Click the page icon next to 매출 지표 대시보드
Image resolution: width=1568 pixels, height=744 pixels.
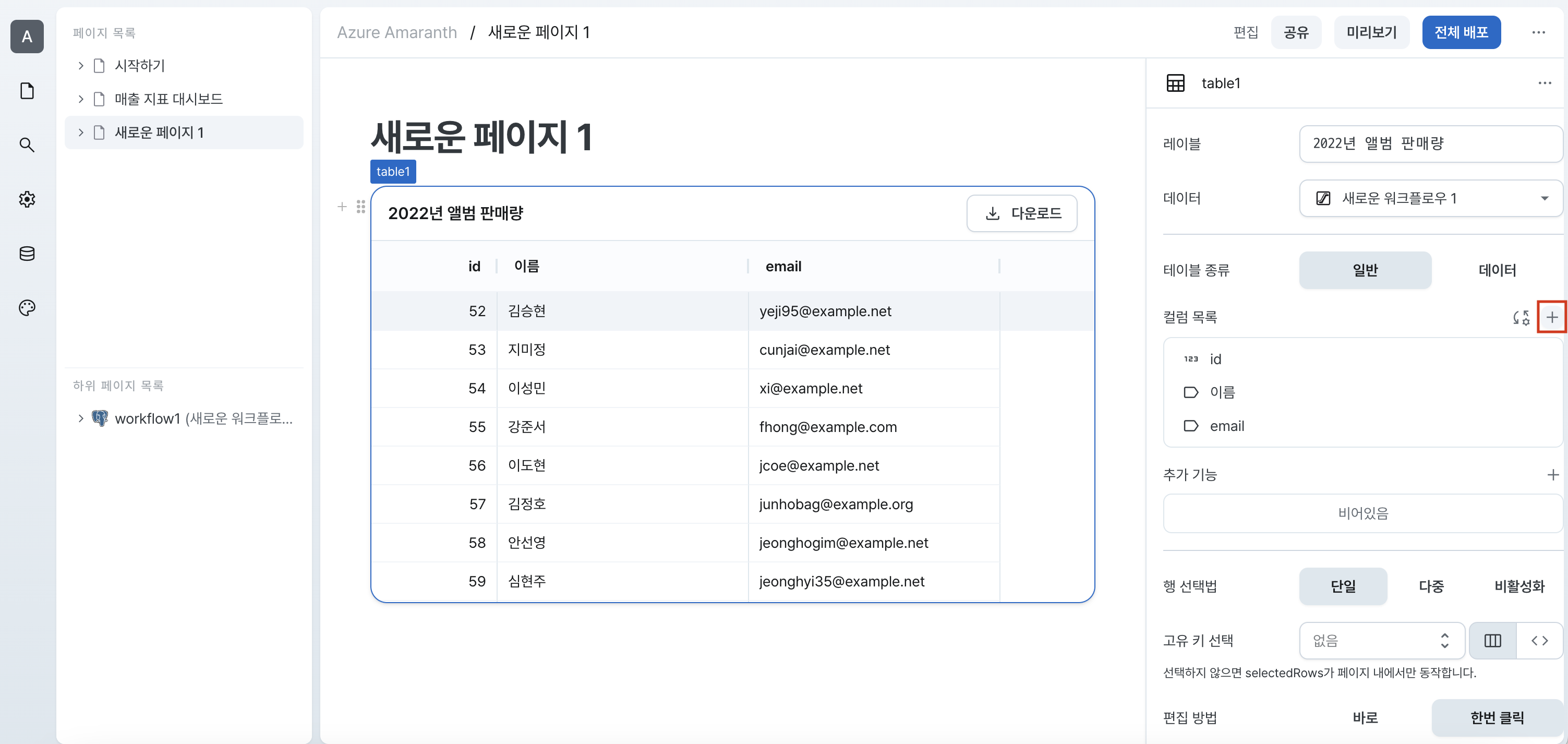pyautogui.click(x=99, y=99)
